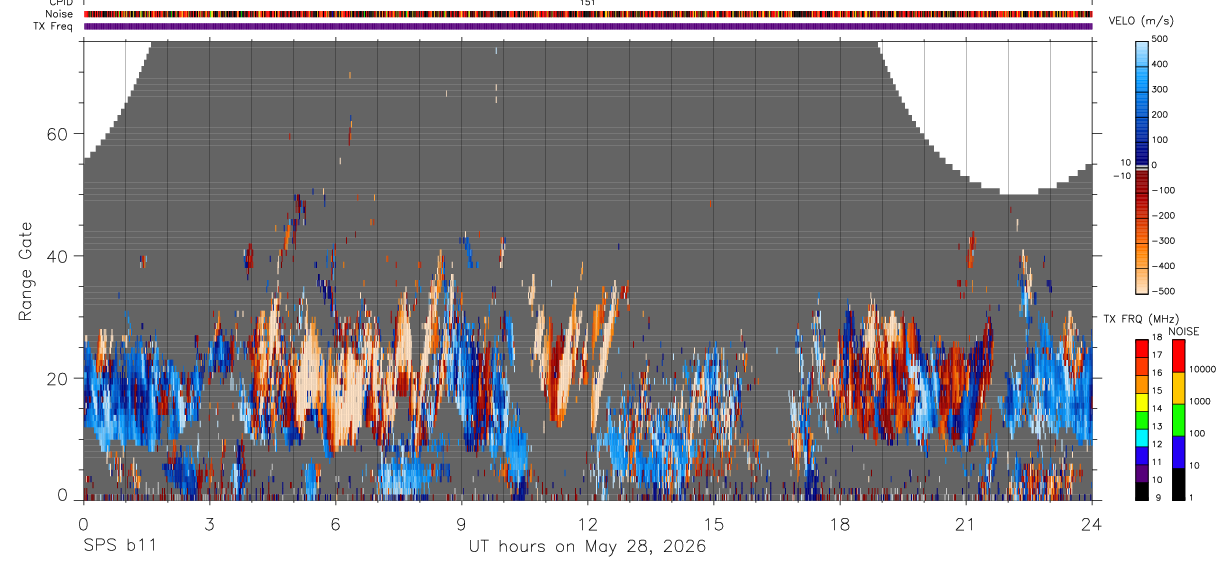The height and width of the screenshot is (567, 1228).
Task: Click the 'Range Gate' y-axis title
Action: (x=27, y=272)
